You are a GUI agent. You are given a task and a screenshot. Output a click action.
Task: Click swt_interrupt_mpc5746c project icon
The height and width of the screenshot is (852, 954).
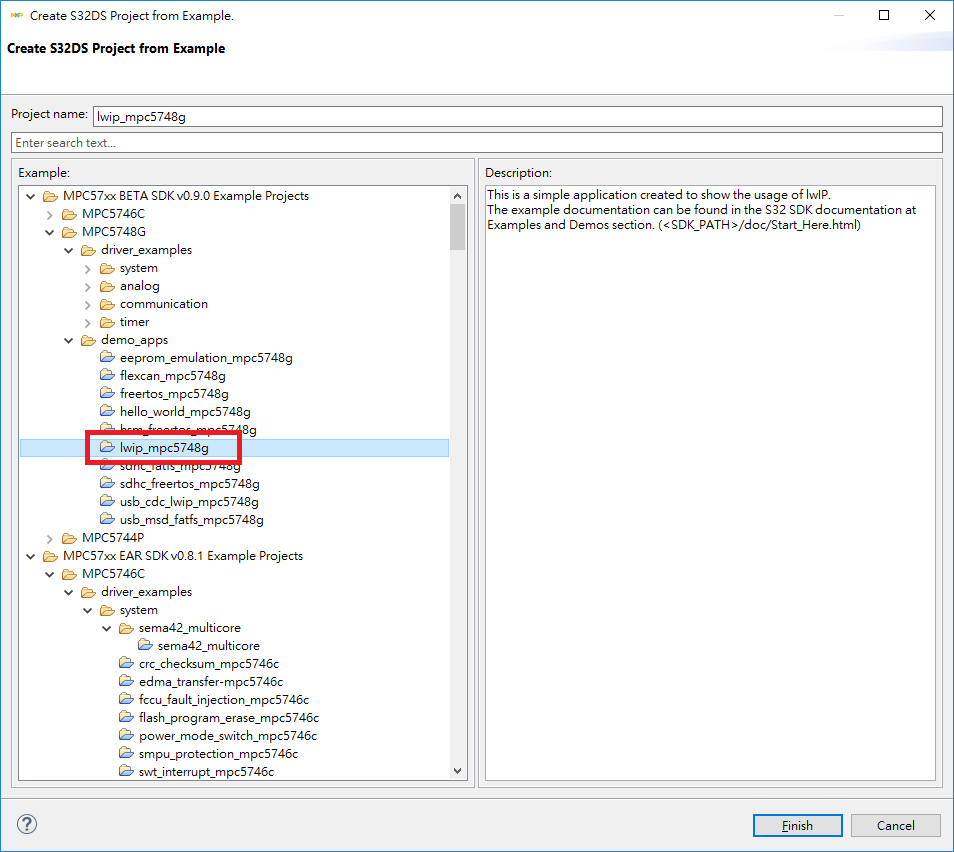click(127, 771)
